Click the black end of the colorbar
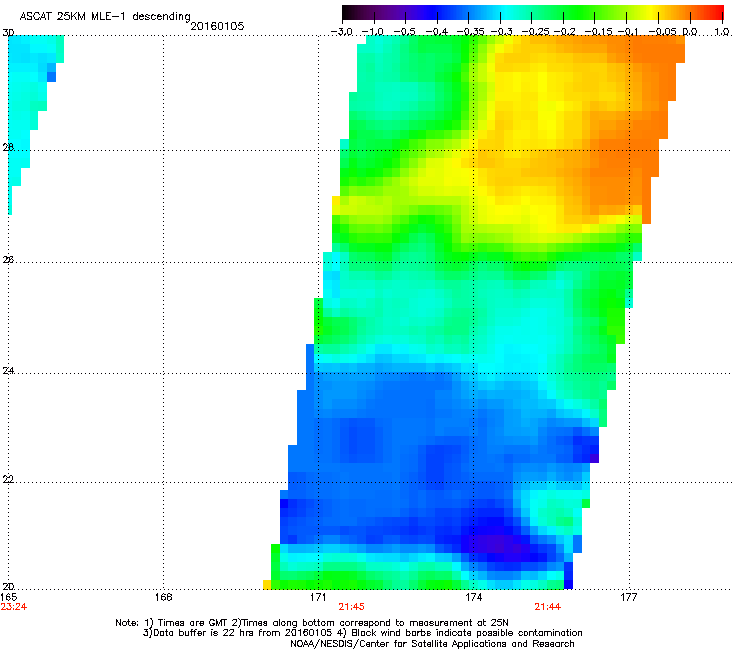The width and height of the screenshot is (740, 650). click(x=348, y=13)
